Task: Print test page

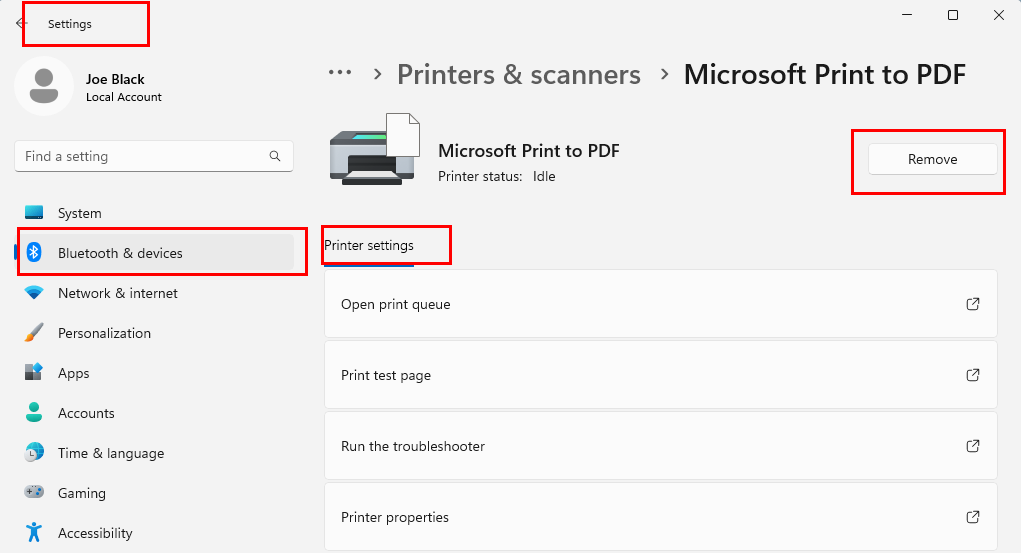Action: (x=661, y=375)
